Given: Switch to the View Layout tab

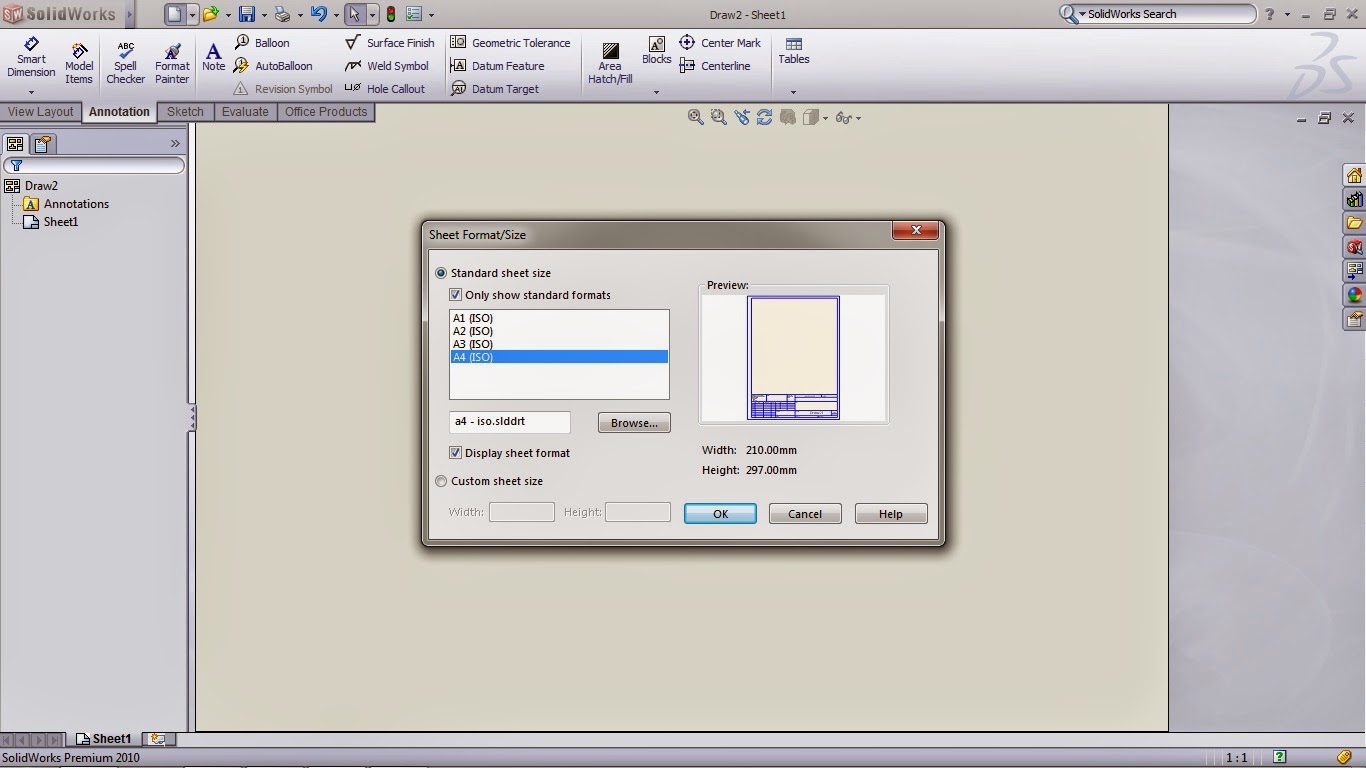Looking at the screenshot, I should (x=41, y=112).
